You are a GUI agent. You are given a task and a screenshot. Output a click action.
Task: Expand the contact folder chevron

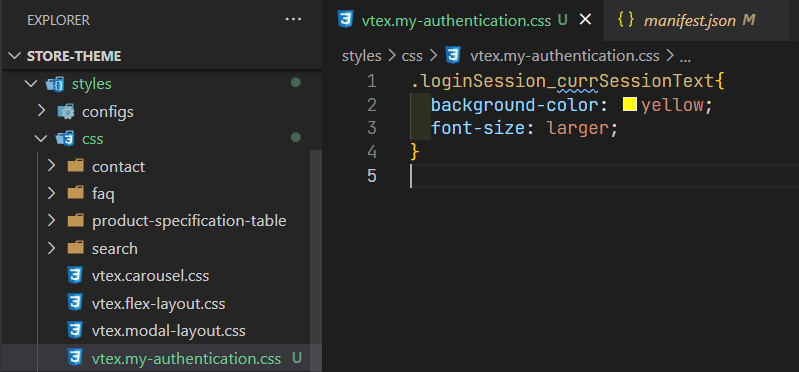click(51, 166)
